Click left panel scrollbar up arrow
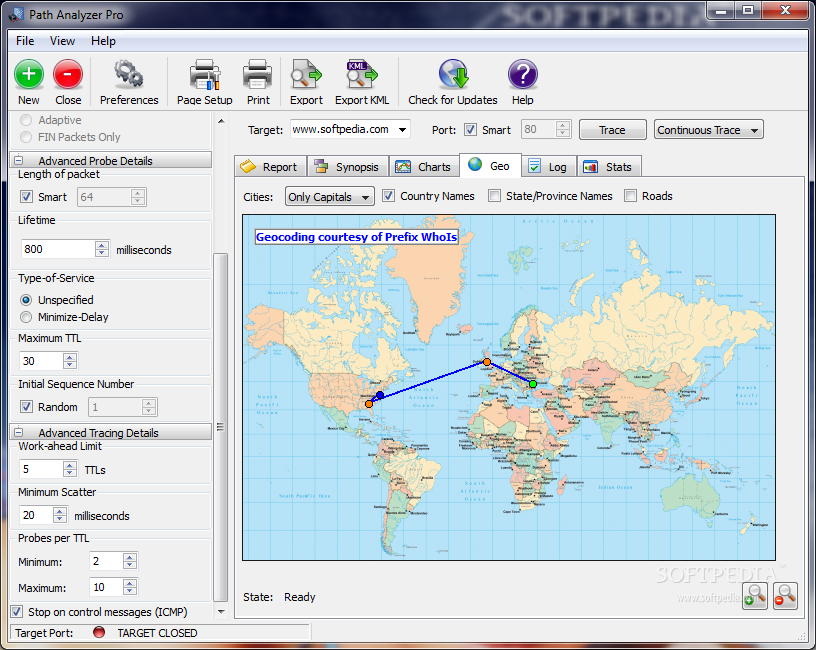 (221, 121)
